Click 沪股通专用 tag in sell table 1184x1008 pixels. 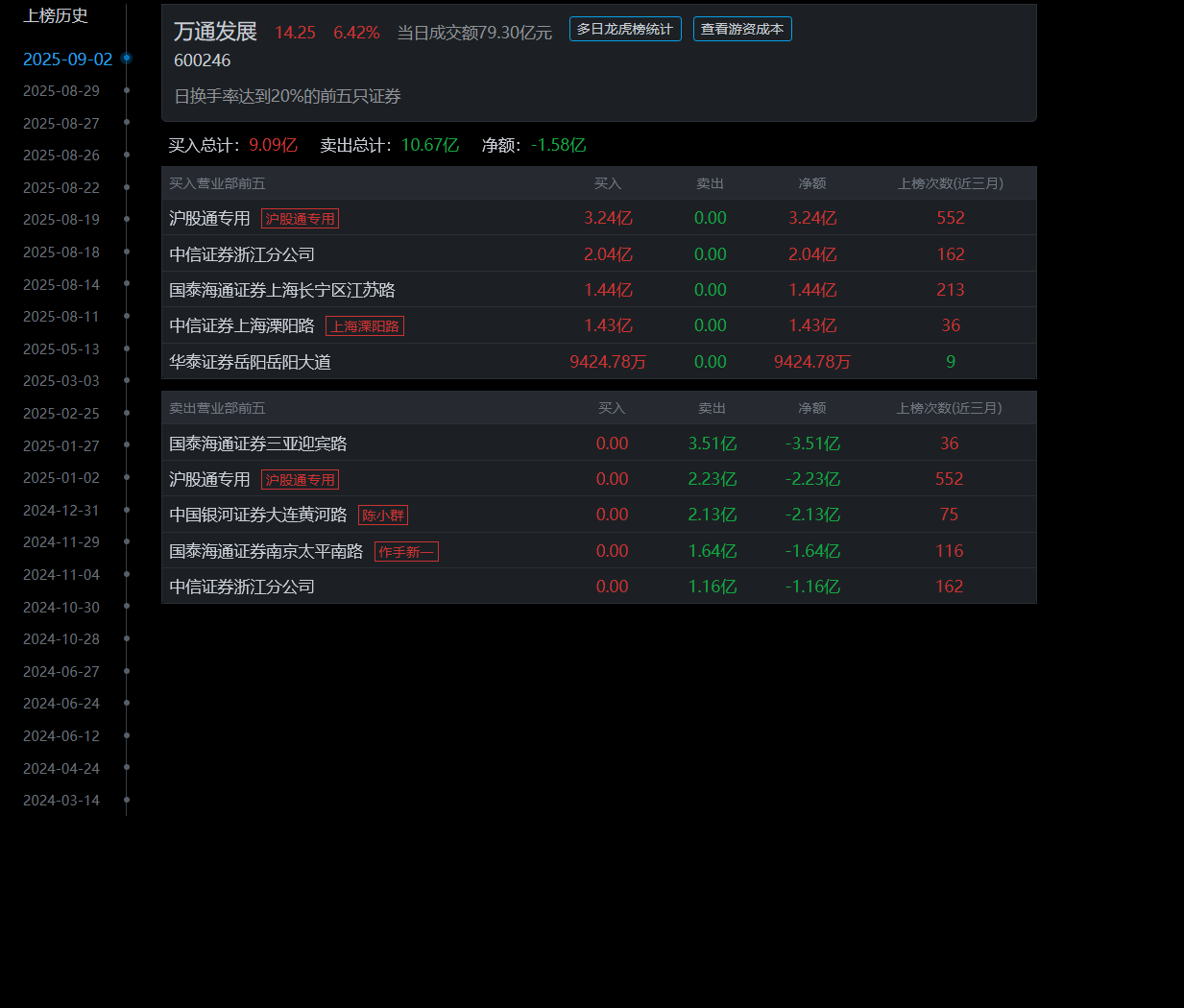click(x=300, y=480)
